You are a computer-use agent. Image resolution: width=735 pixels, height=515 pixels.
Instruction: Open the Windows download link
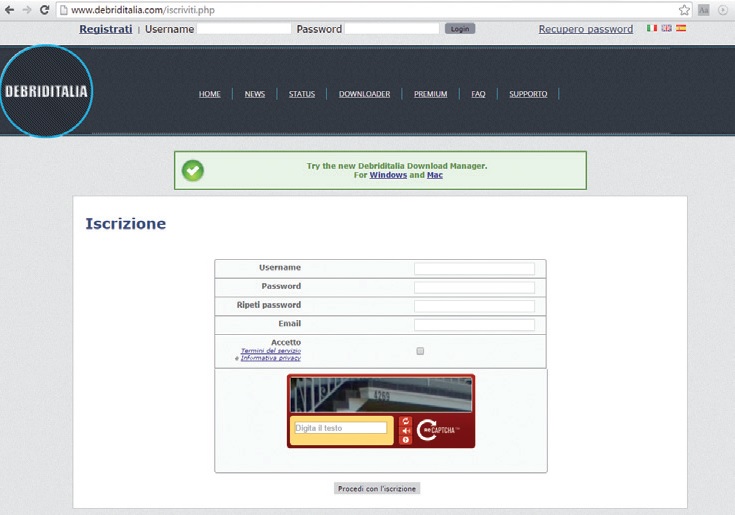point(388,175)
